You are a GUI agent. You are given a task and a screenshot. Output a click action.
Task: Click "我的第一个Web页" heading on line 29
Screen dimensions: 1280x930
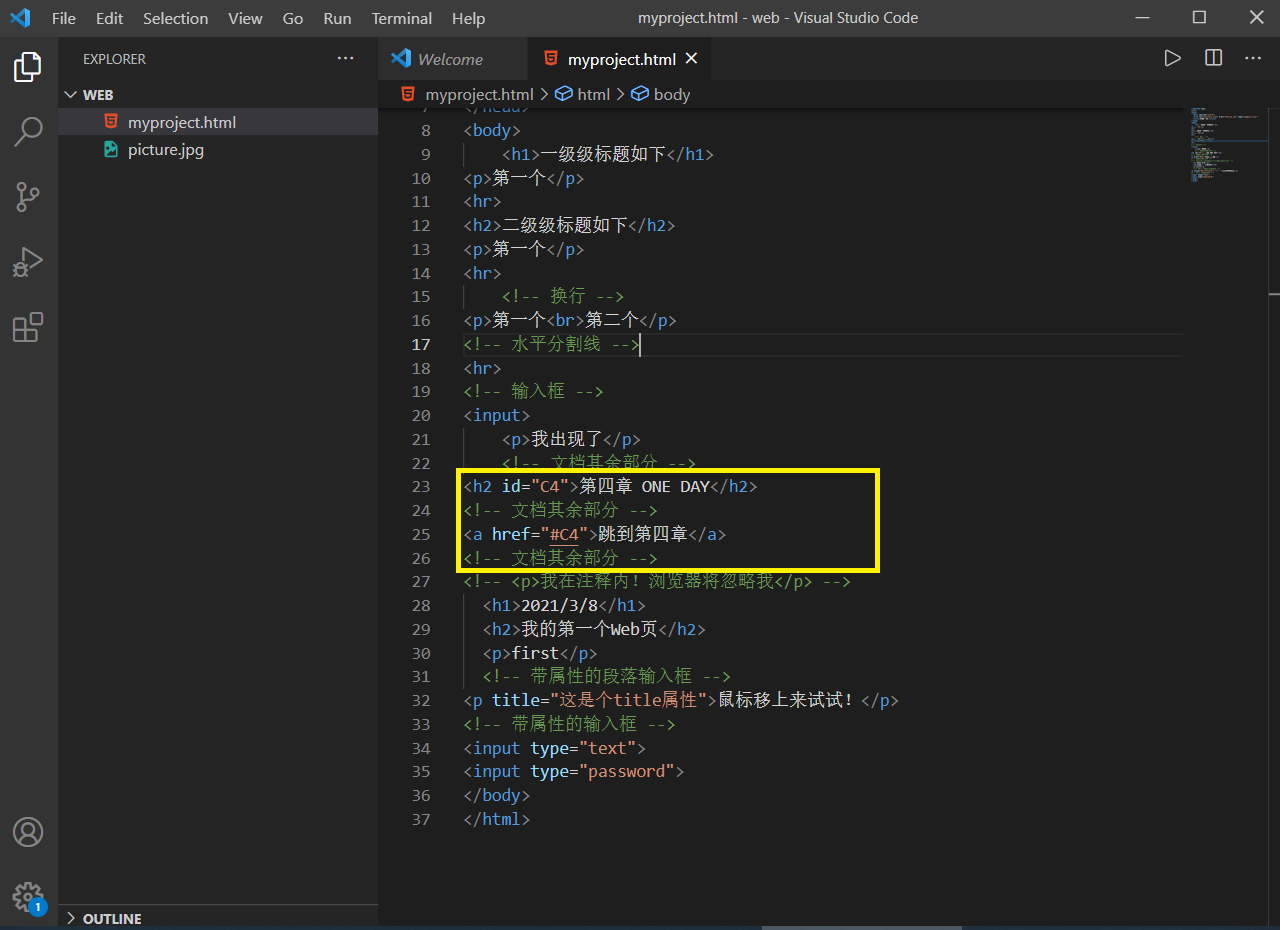589,629
